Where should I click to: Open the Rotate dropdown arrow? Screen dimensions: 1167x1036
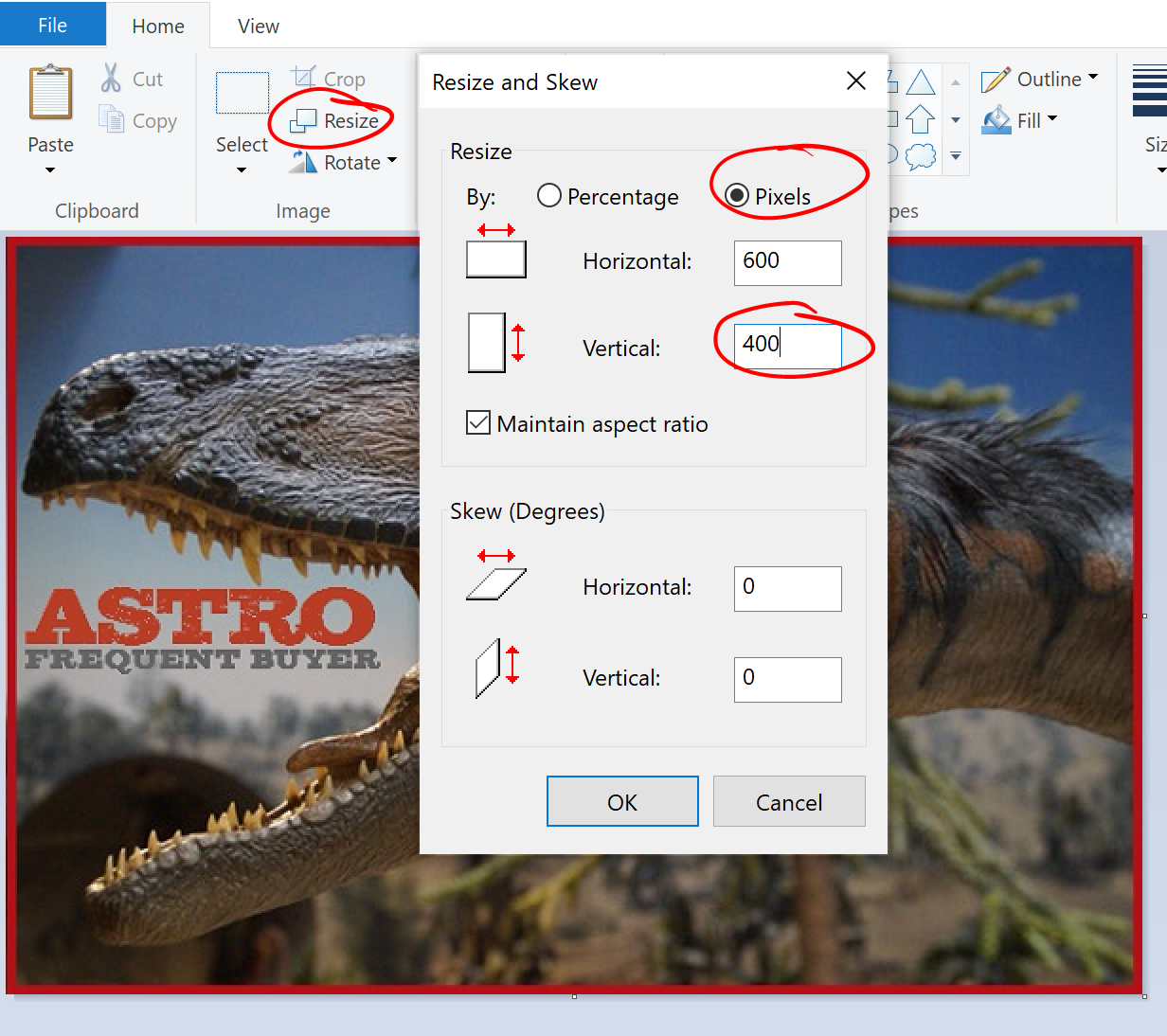point(392,160)
